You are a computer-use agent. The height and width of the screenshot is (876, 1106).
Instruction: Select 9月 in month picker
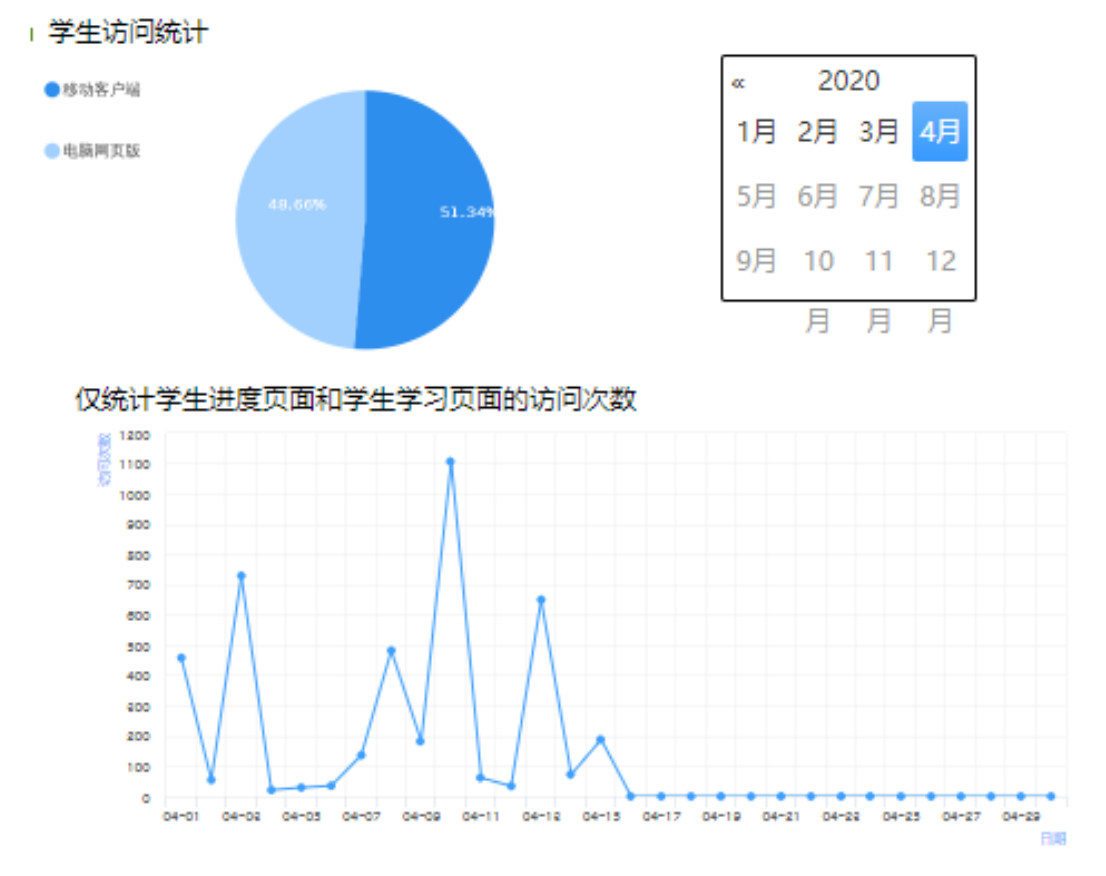coord(757,261)
